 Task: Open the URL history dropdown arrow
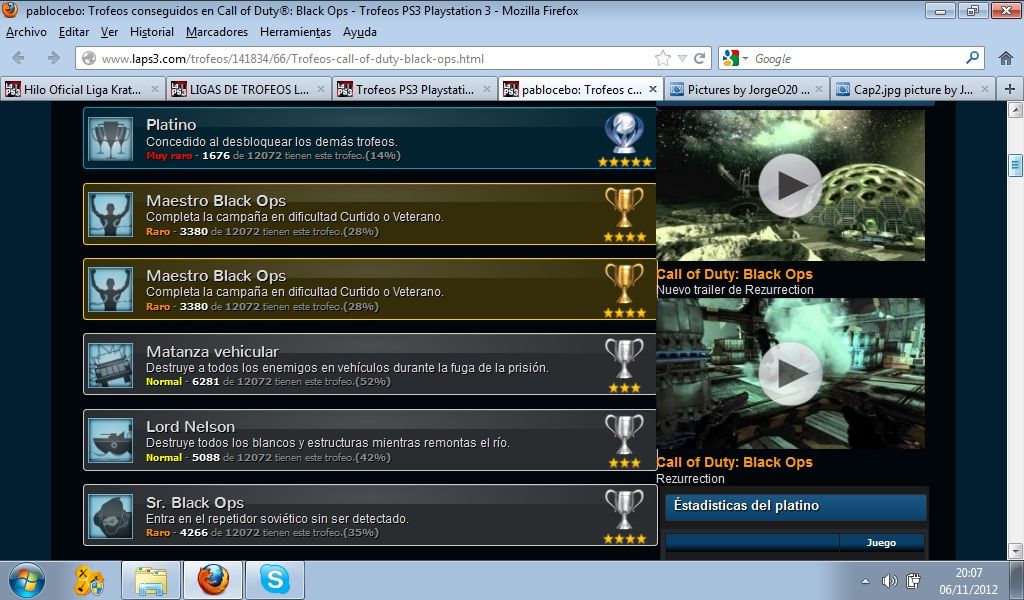[682, 58]
